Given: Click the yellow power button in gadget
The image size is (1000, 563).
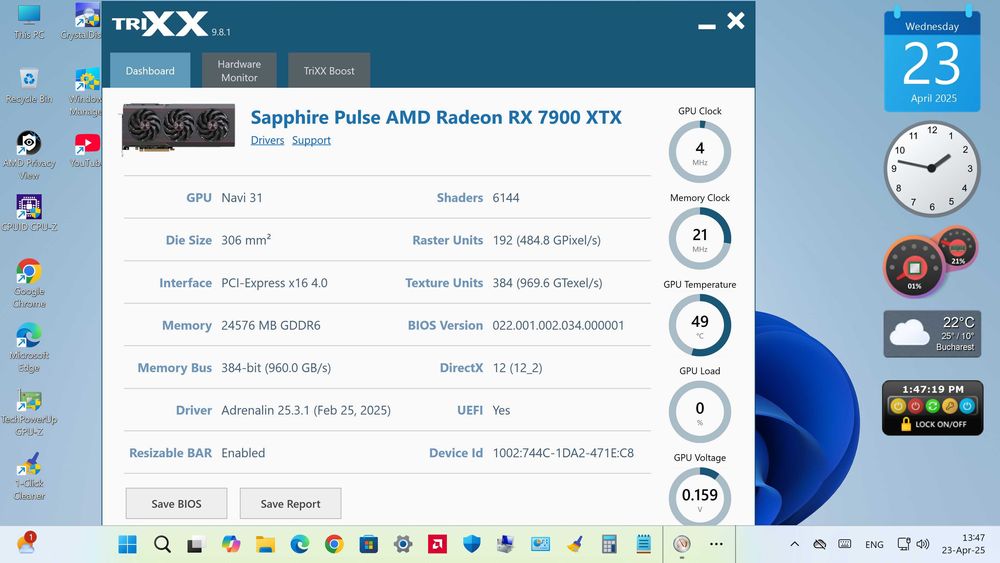Looking at the screenshot, I should (x=899, y=406).
